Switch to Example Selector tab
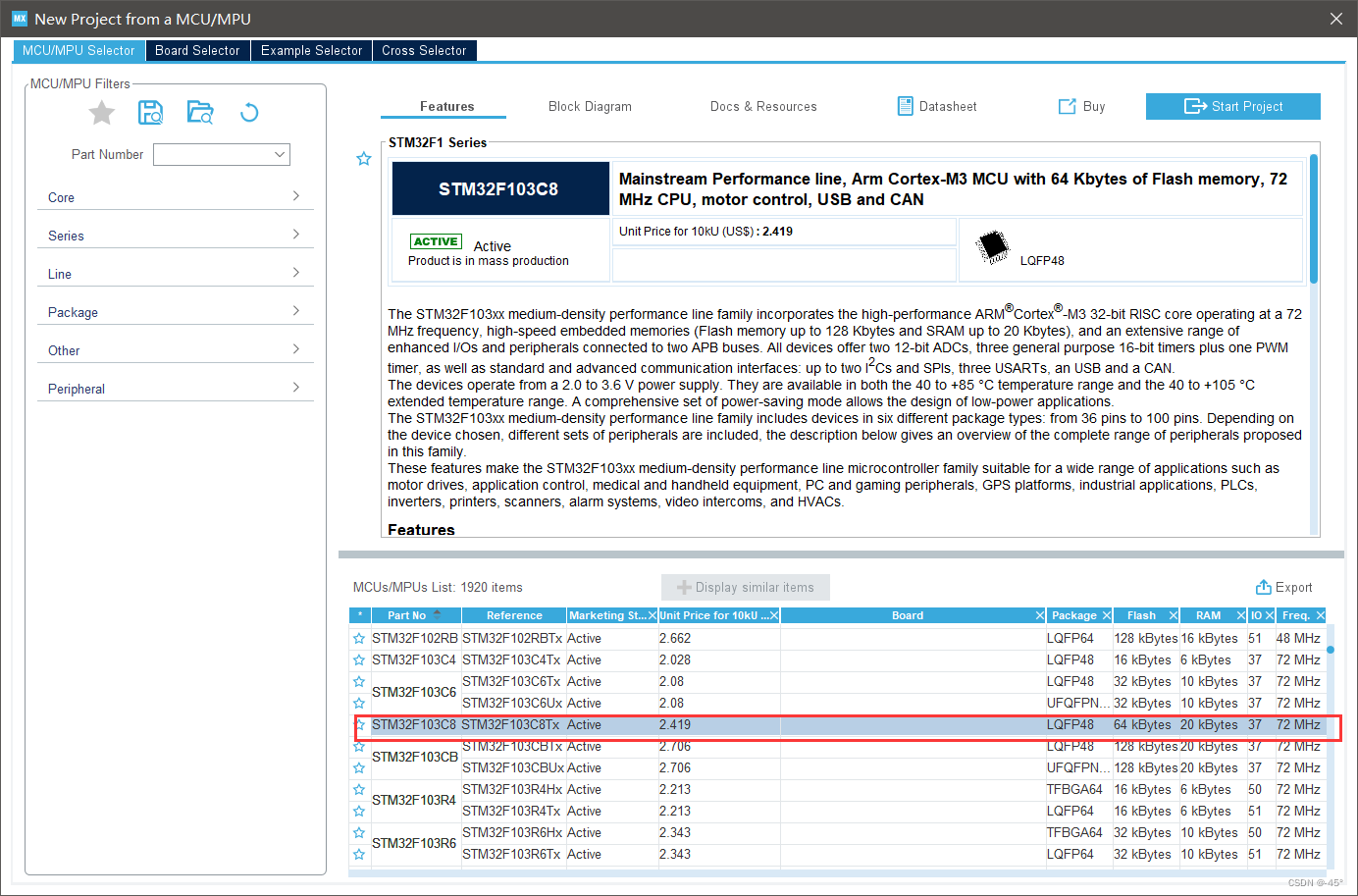The width and height of the screenshot is (1358, 896). click(x=311, y=50)
